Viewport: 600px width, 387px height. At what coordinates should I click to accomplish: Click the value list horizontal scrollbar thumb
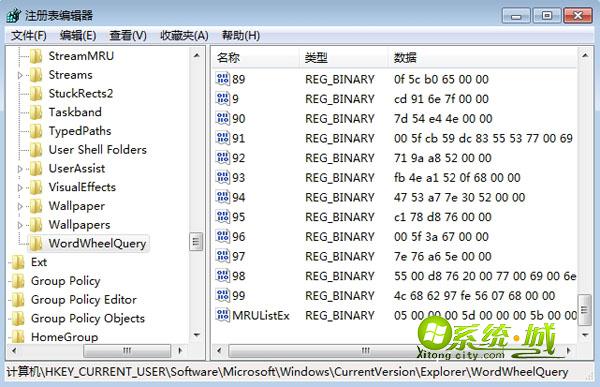coord(365,351)
